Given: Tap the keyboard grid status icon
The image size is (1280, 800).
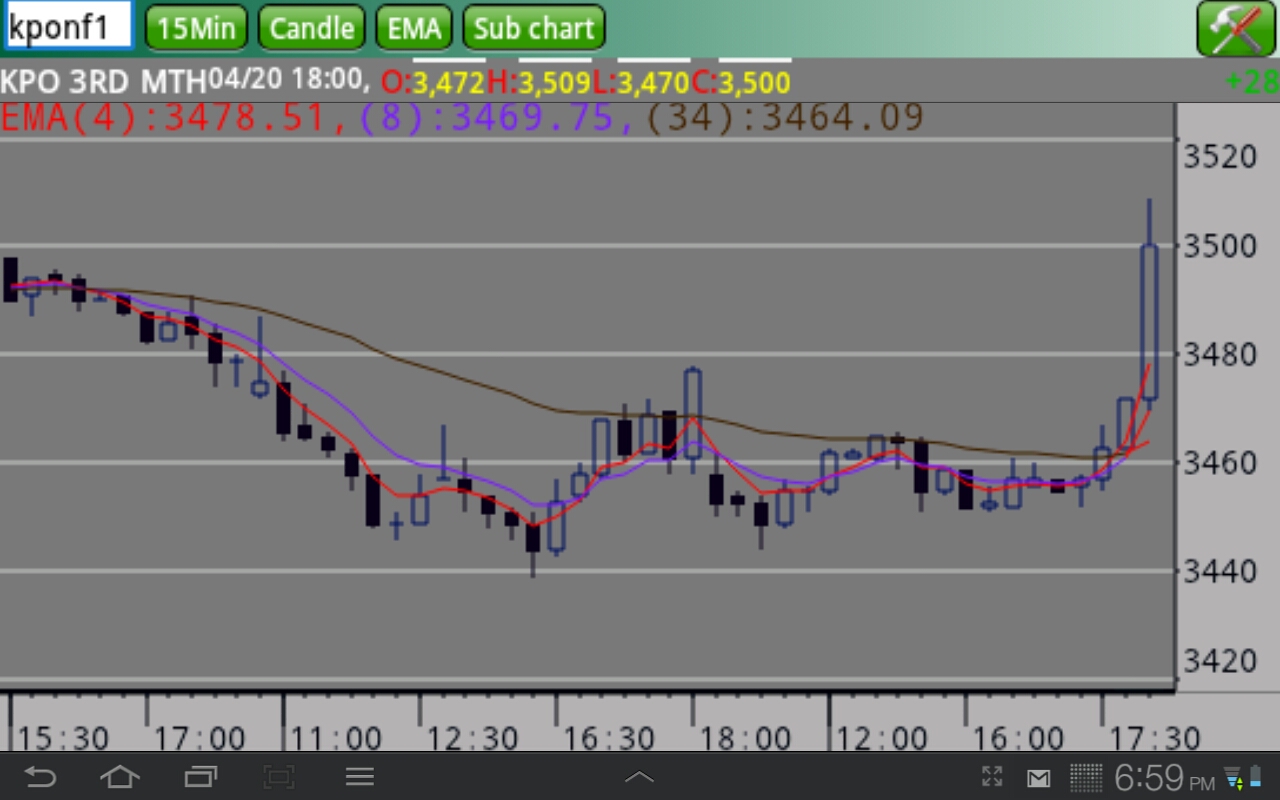Looking at the screenshot, I should tap(1086, 777).
